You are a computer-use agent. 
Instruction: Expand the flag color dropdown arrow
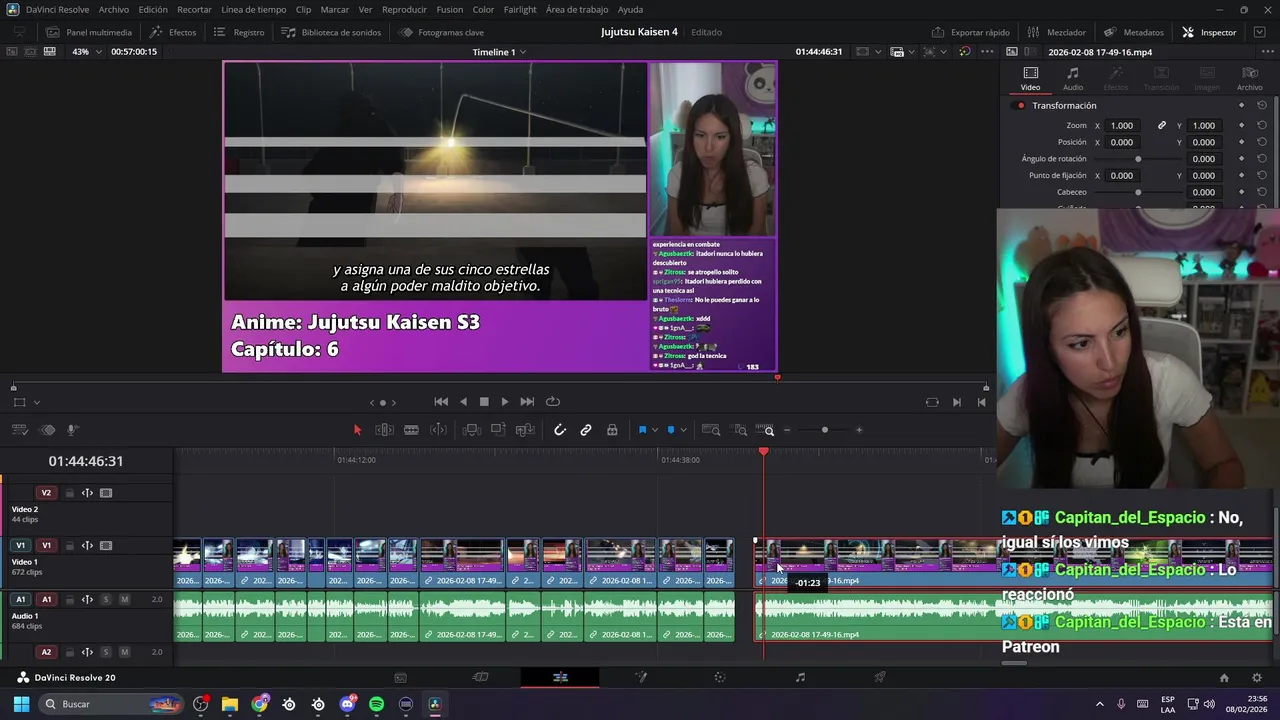[655, 430]
